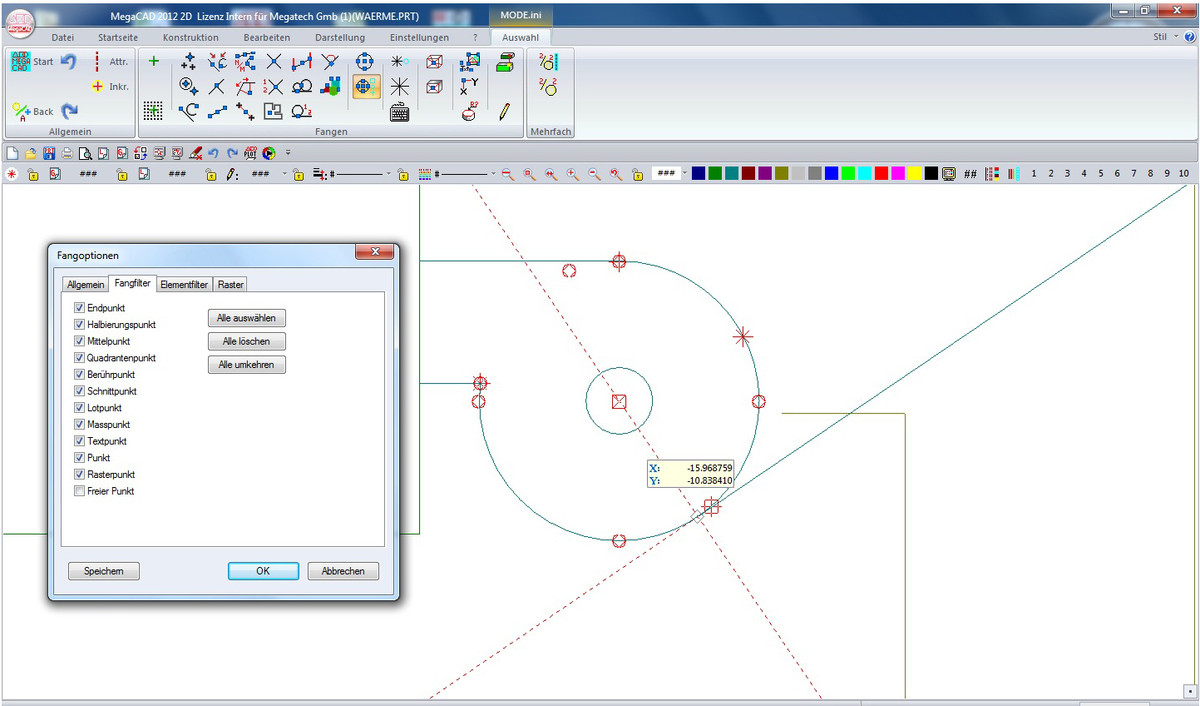Open the Stil dropdown at top right

[1167, 37]
